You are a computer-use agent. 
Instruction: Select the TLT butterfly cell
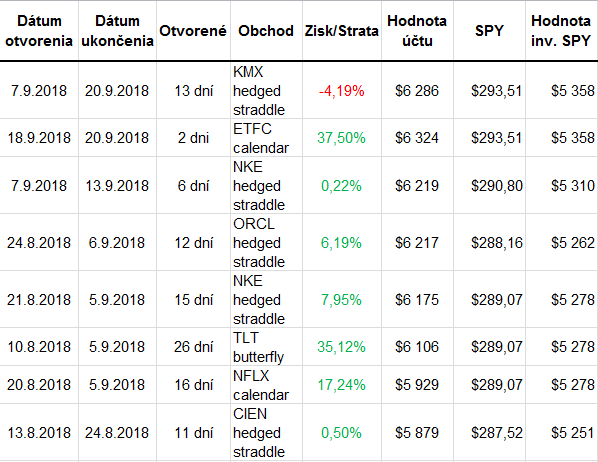pyautogui.click(x=266, y=347)
